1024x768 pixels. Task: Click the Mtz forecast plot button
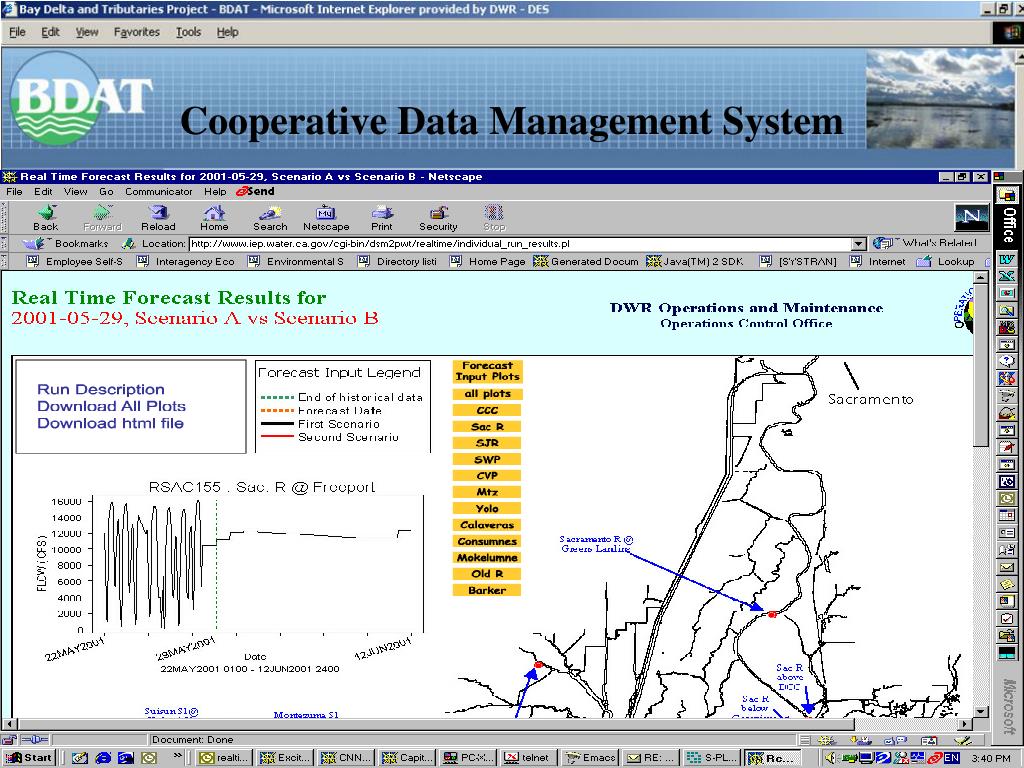487,492
